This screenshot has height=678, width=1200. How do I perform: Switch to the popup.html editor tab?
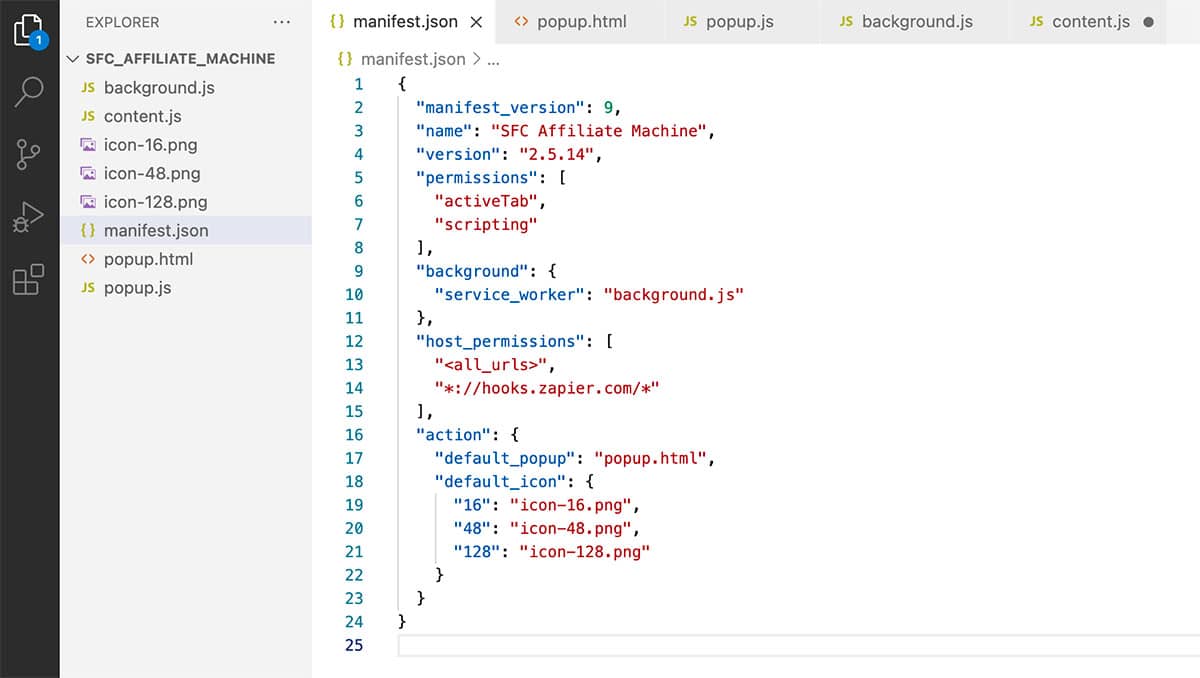click(580, 21)
